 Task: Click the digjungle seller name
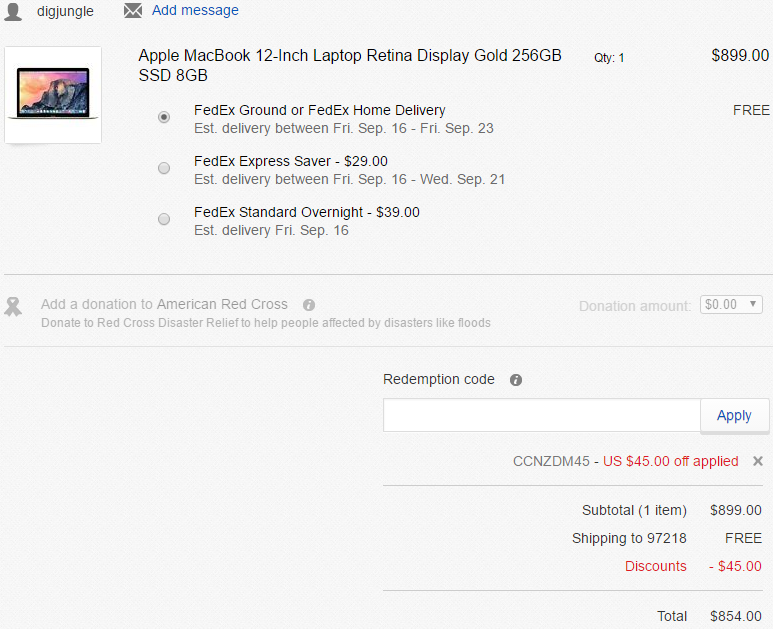pyautogui.click(x=66, y=11)
